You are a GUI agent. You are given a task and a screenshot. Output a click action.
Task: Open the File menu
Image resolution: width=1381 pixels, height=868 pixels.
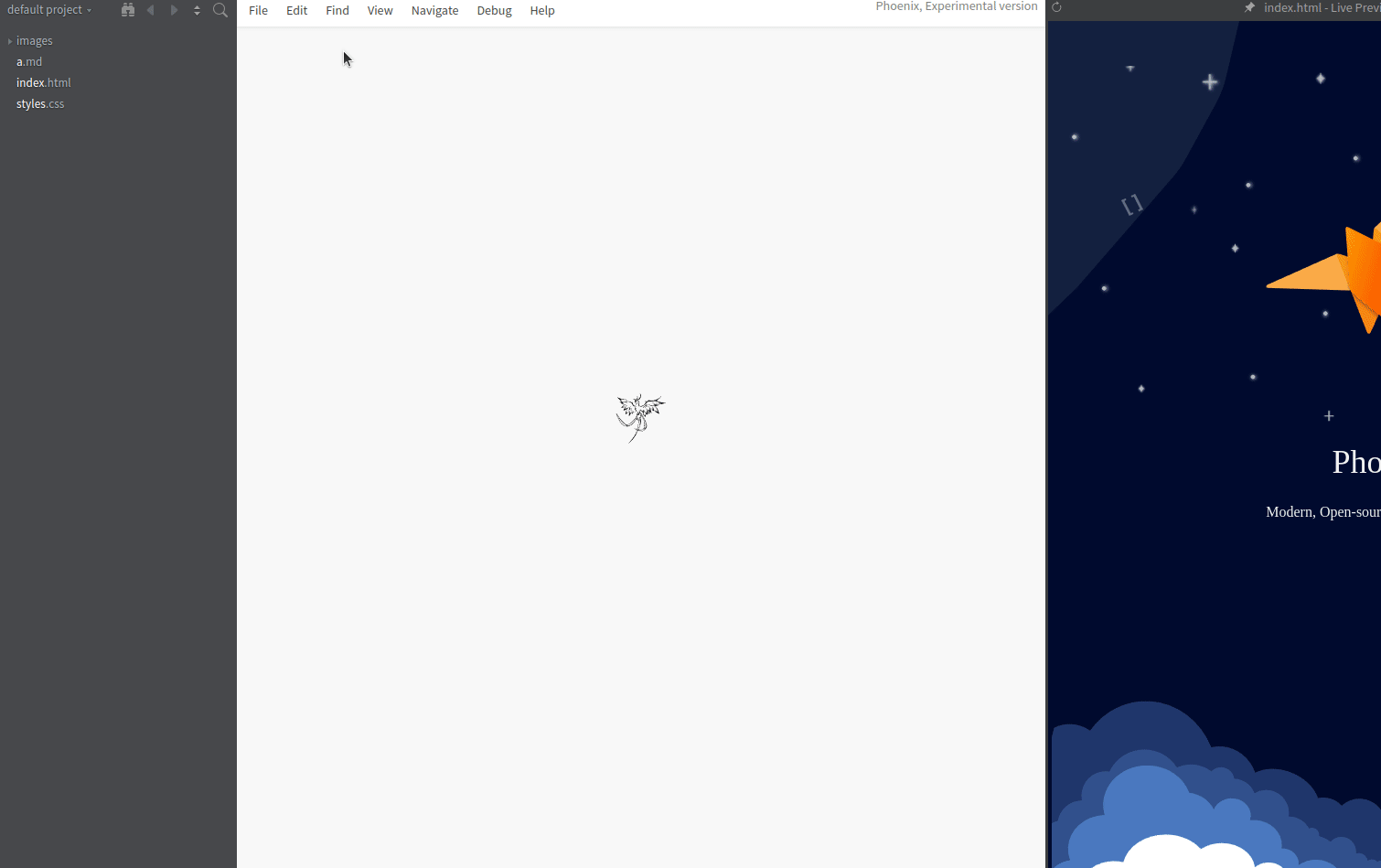(x=259, y=11)
